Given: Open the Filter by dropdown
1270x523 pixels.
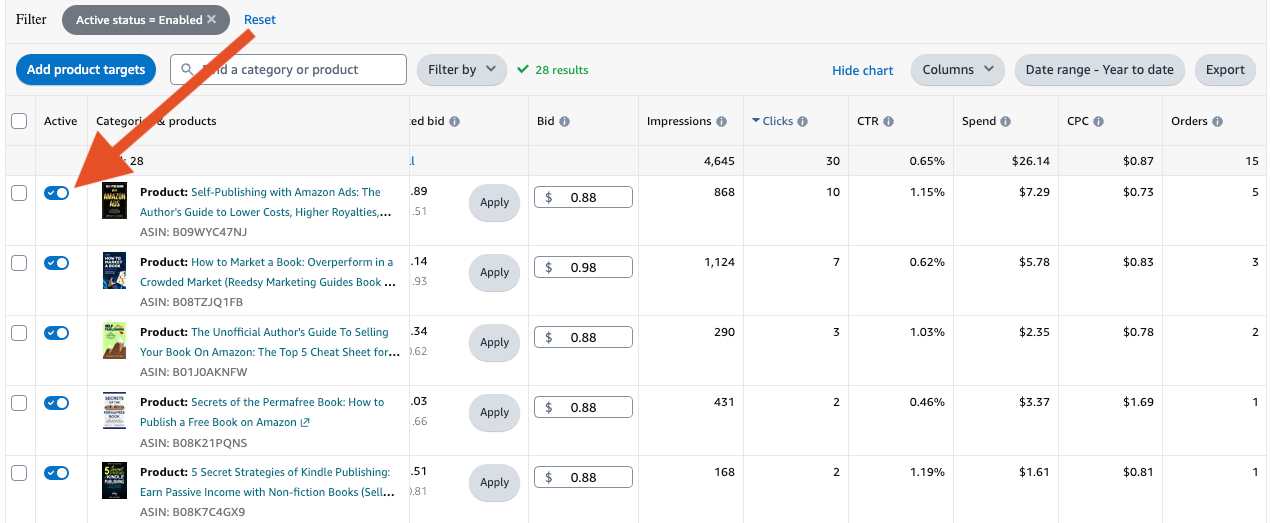Looking at the screenshot, I should [x=461, y=70].
